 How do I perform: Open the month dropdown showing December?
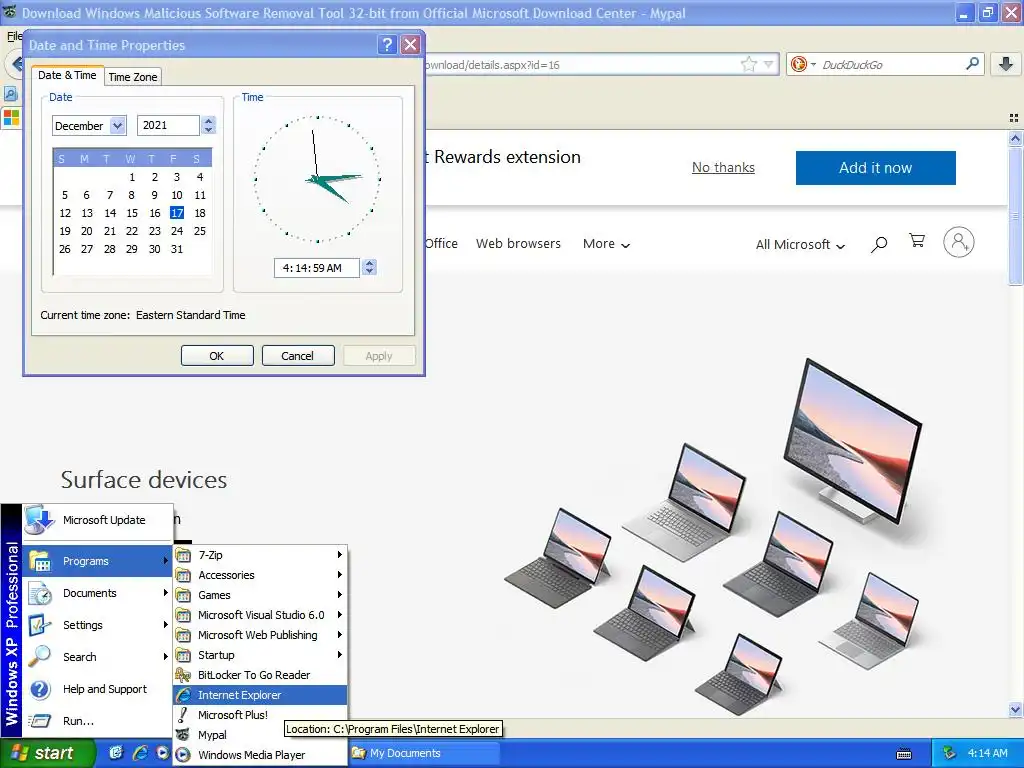point(118,125)
